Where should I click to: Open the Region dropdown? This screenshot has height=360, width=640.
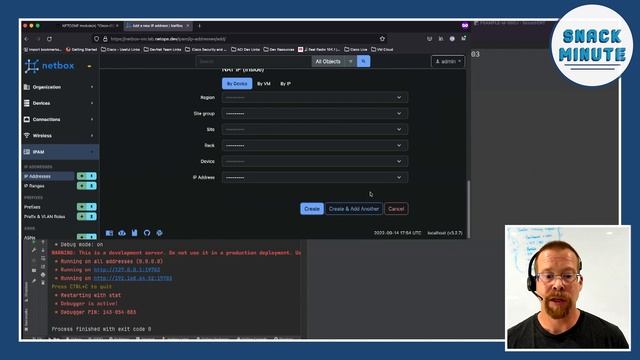click(315, 98)
